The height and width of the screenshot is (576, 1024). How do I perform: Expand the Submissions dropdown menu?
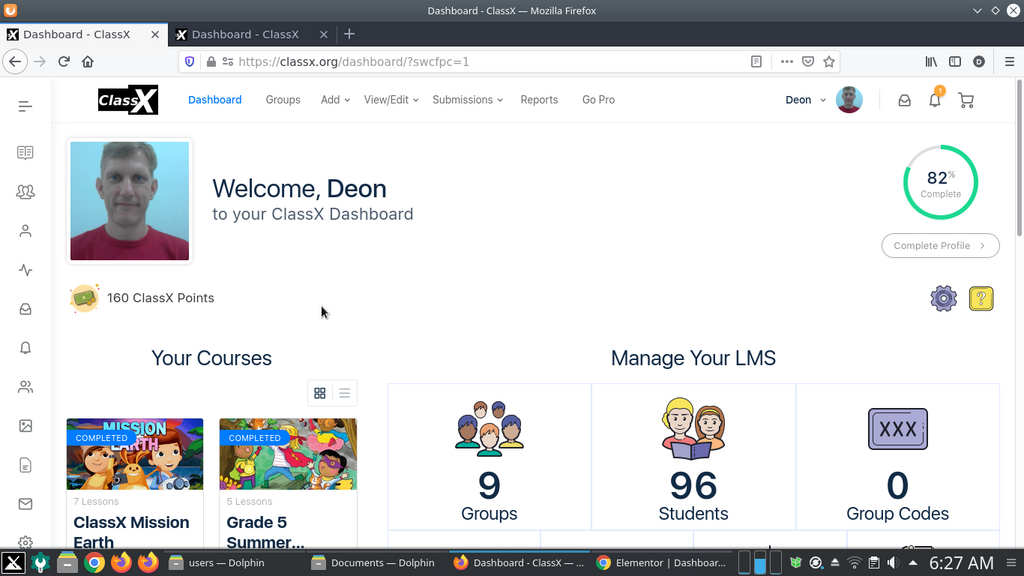tap(468, 100)
